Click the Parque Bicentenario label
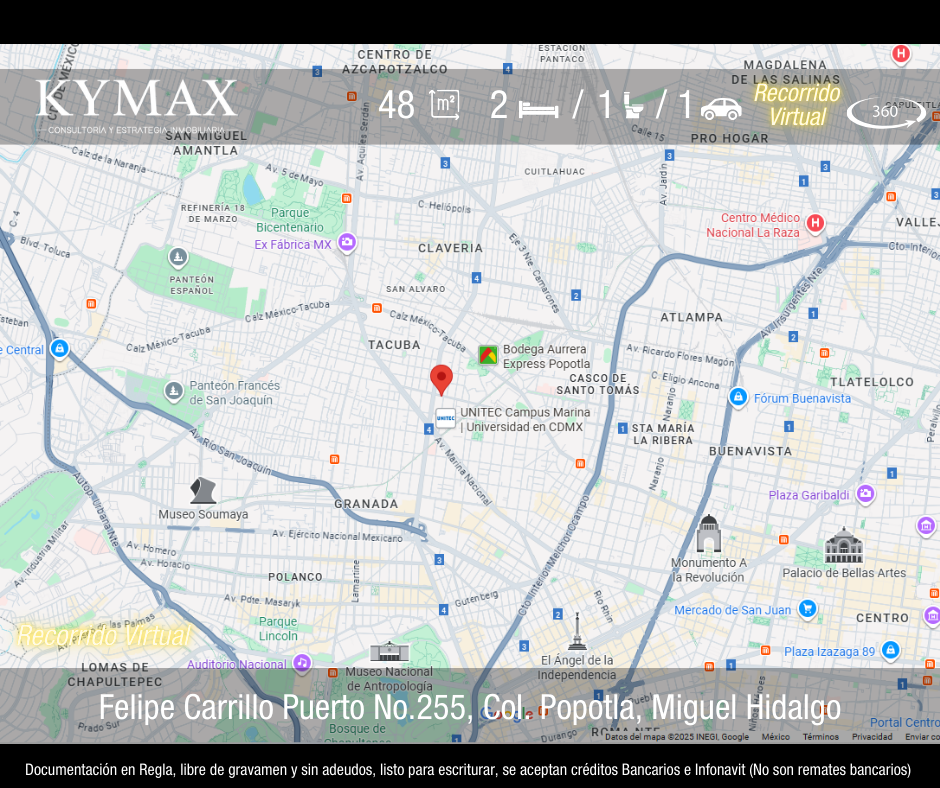The image size is (940, 788). [x=290, y=219]
